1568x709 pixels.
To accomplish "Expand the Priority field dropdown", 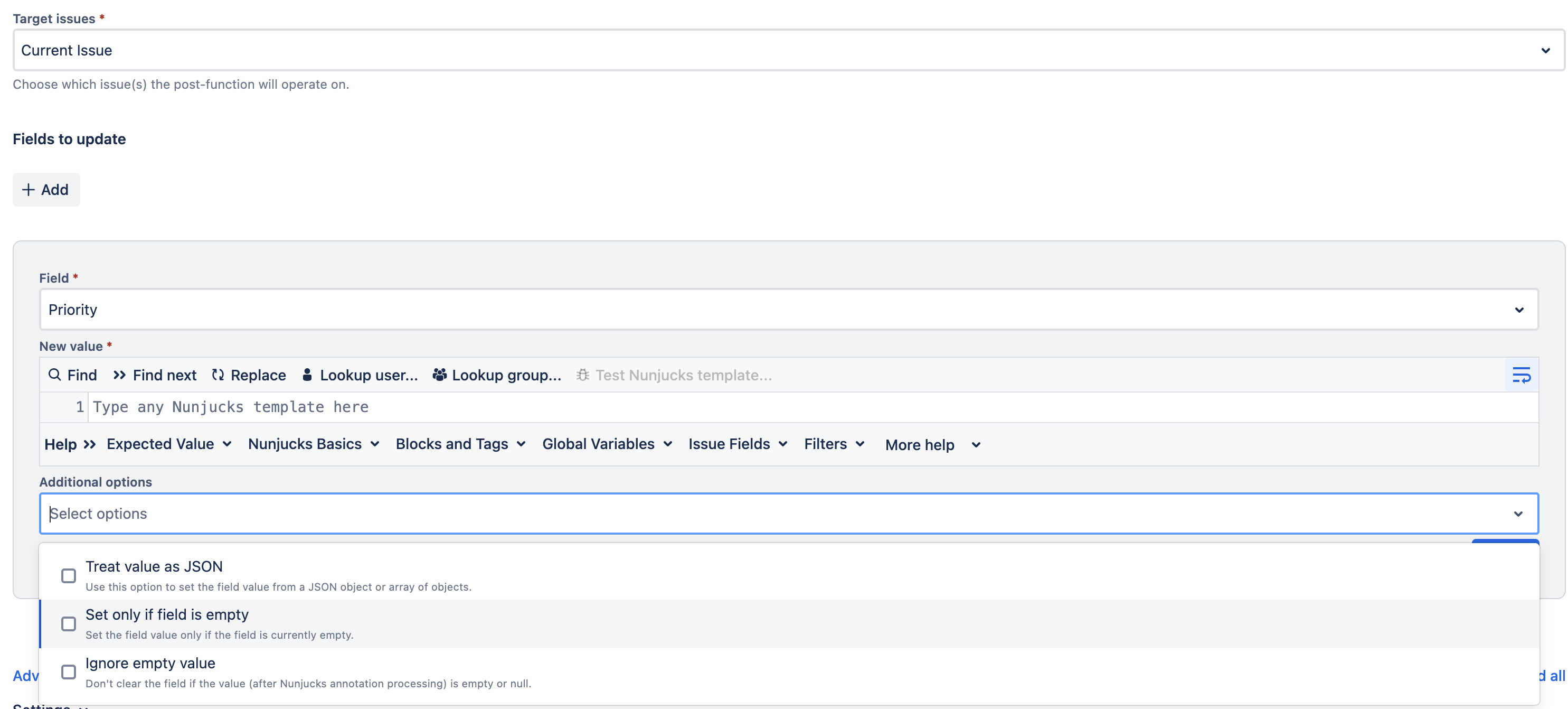I will click(x=789, y=310).
